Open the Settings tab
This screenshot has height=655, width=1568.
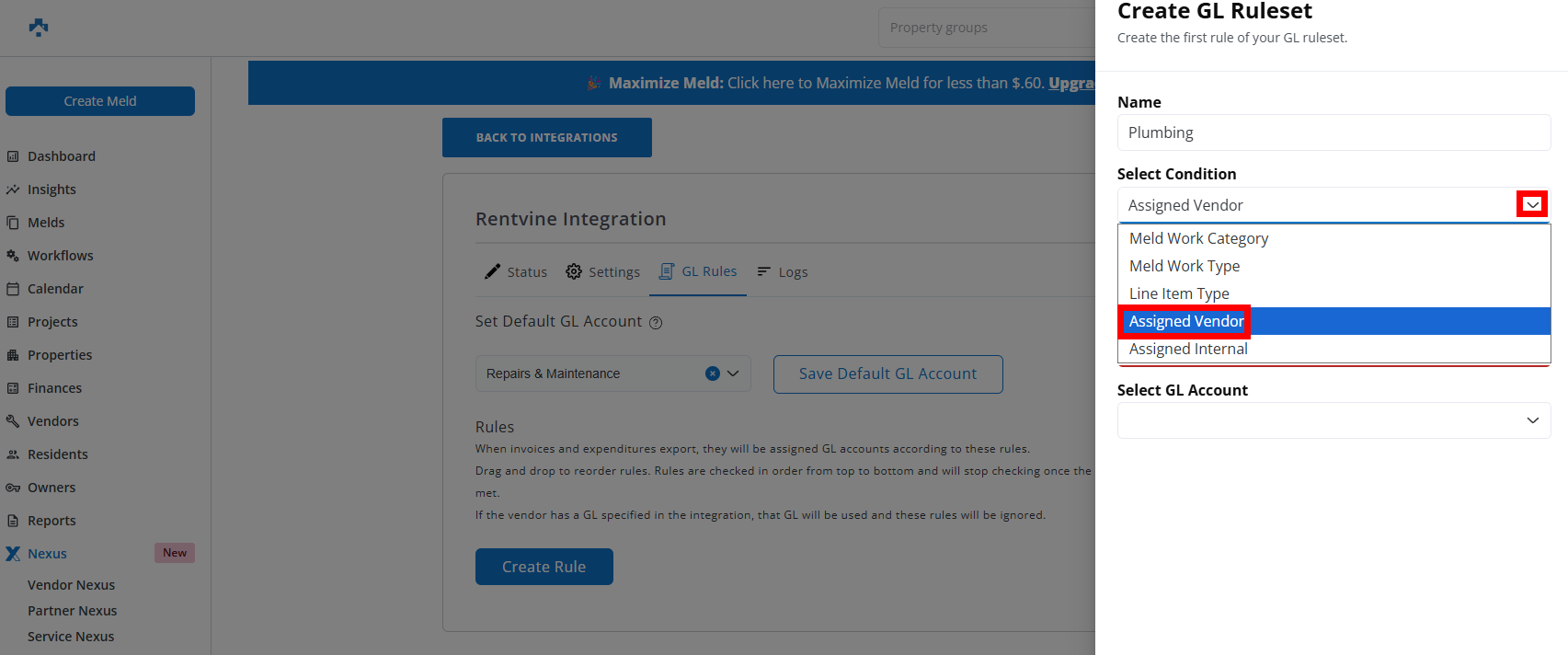(x=603, y=272)
